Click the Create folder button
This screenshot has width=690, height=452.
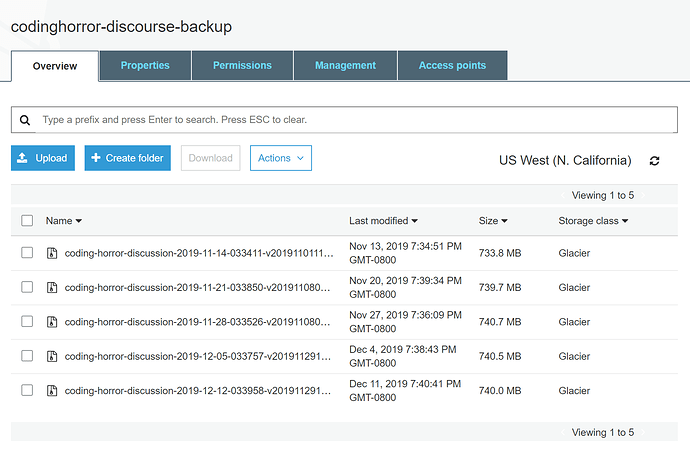coord(128,158)
